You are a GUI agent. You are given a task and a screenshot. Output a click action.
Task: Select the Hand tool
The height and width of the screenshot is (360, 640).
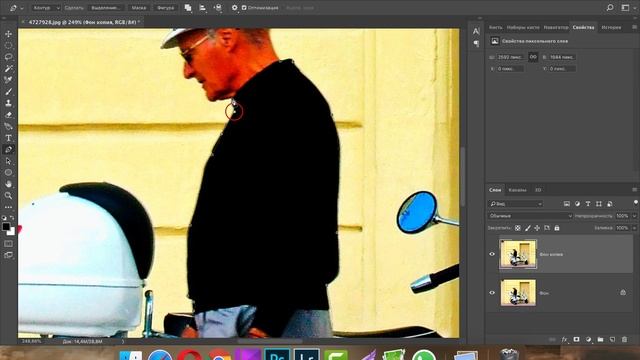[8, 184]
